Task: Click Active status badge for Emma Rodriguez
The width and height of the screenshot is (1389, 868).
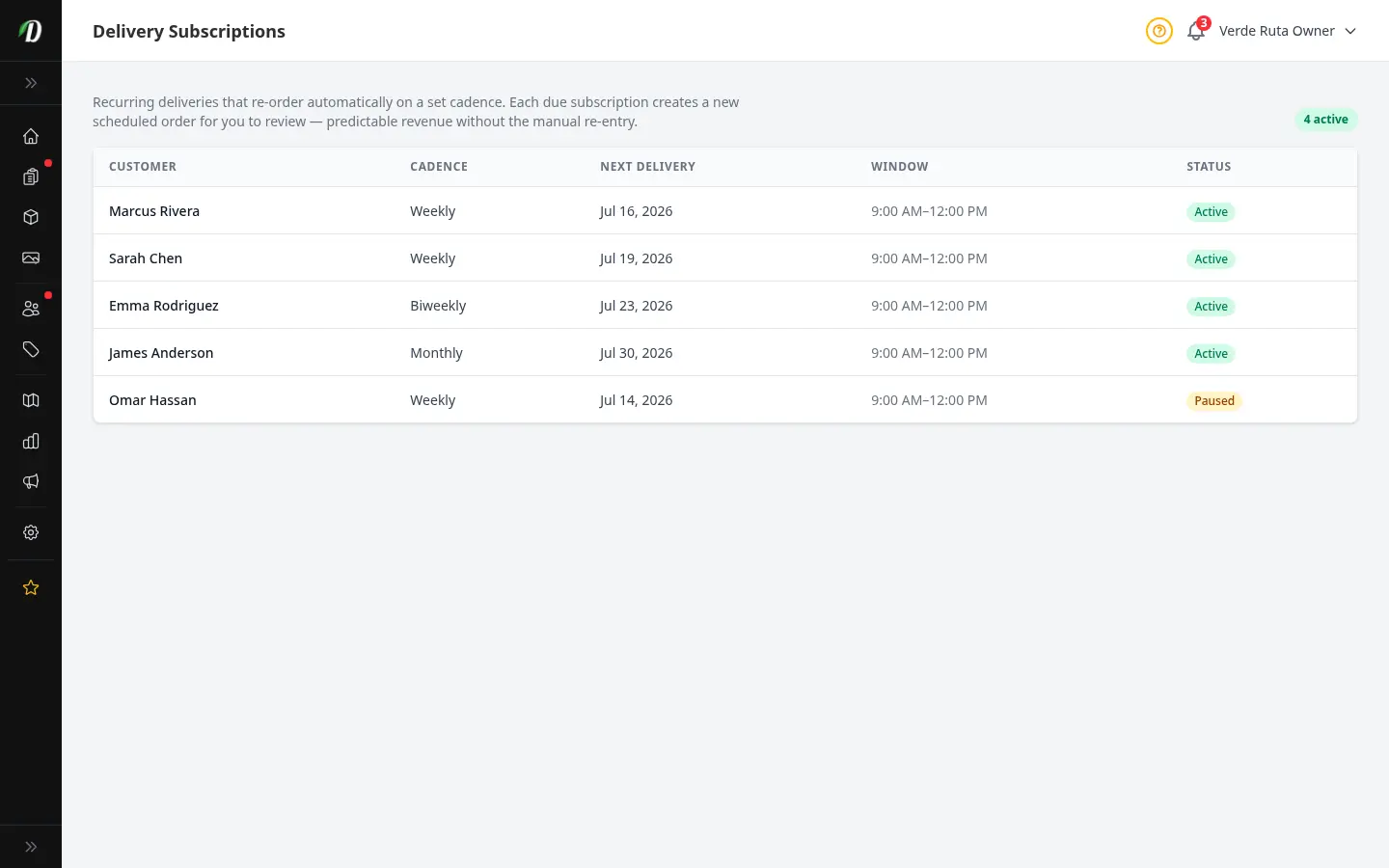Action: [1211, 307]
